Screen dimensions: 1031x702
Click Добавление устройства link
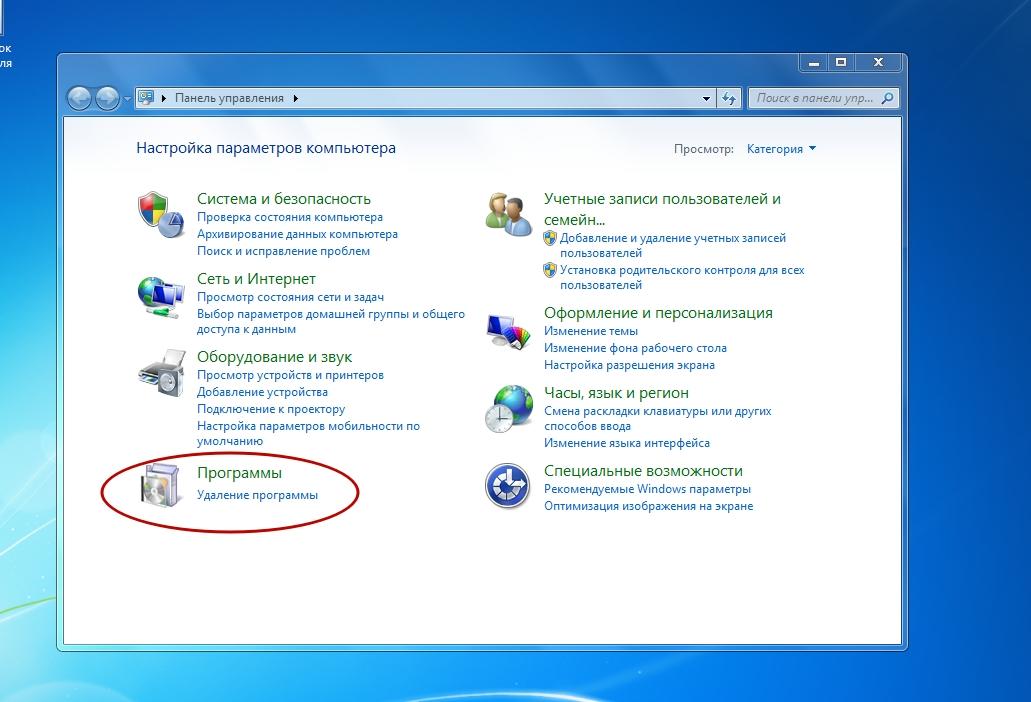pos(262,392)
